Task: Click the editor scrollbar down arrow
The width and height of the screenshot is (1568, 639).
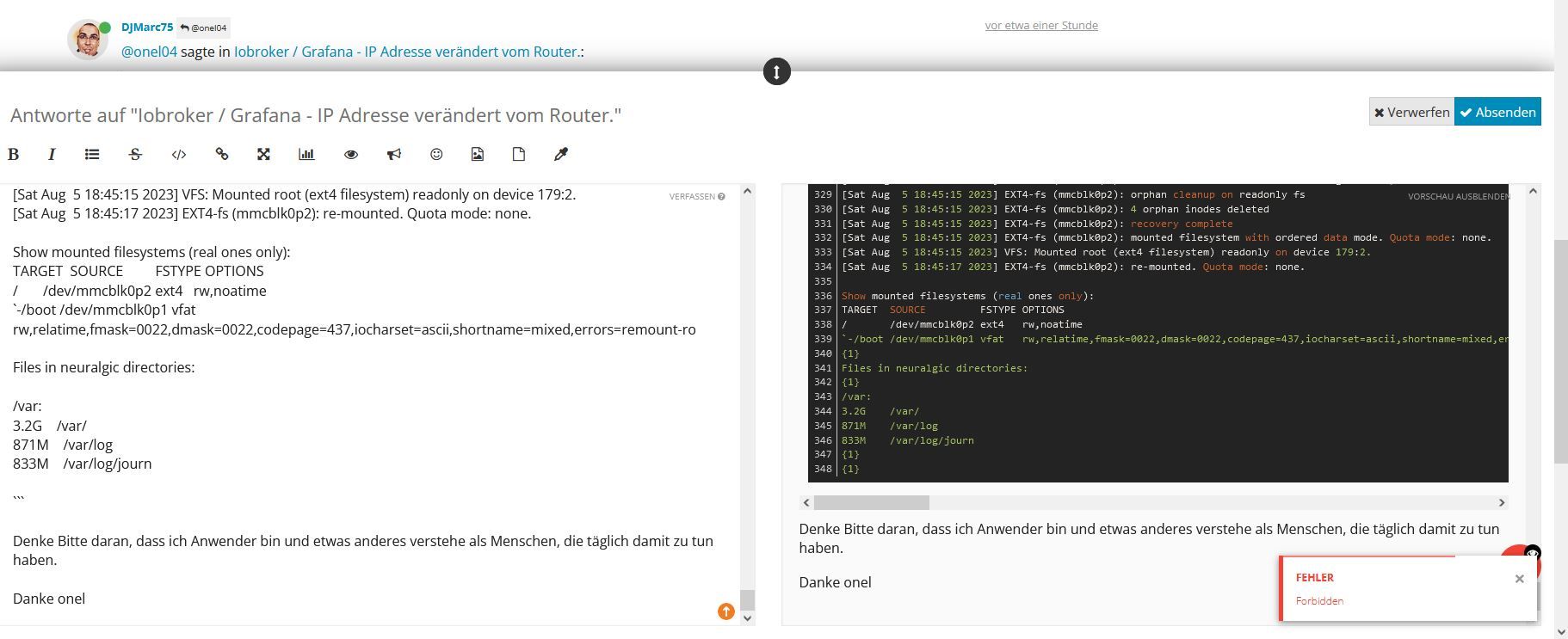Action: tap(747, 617)
